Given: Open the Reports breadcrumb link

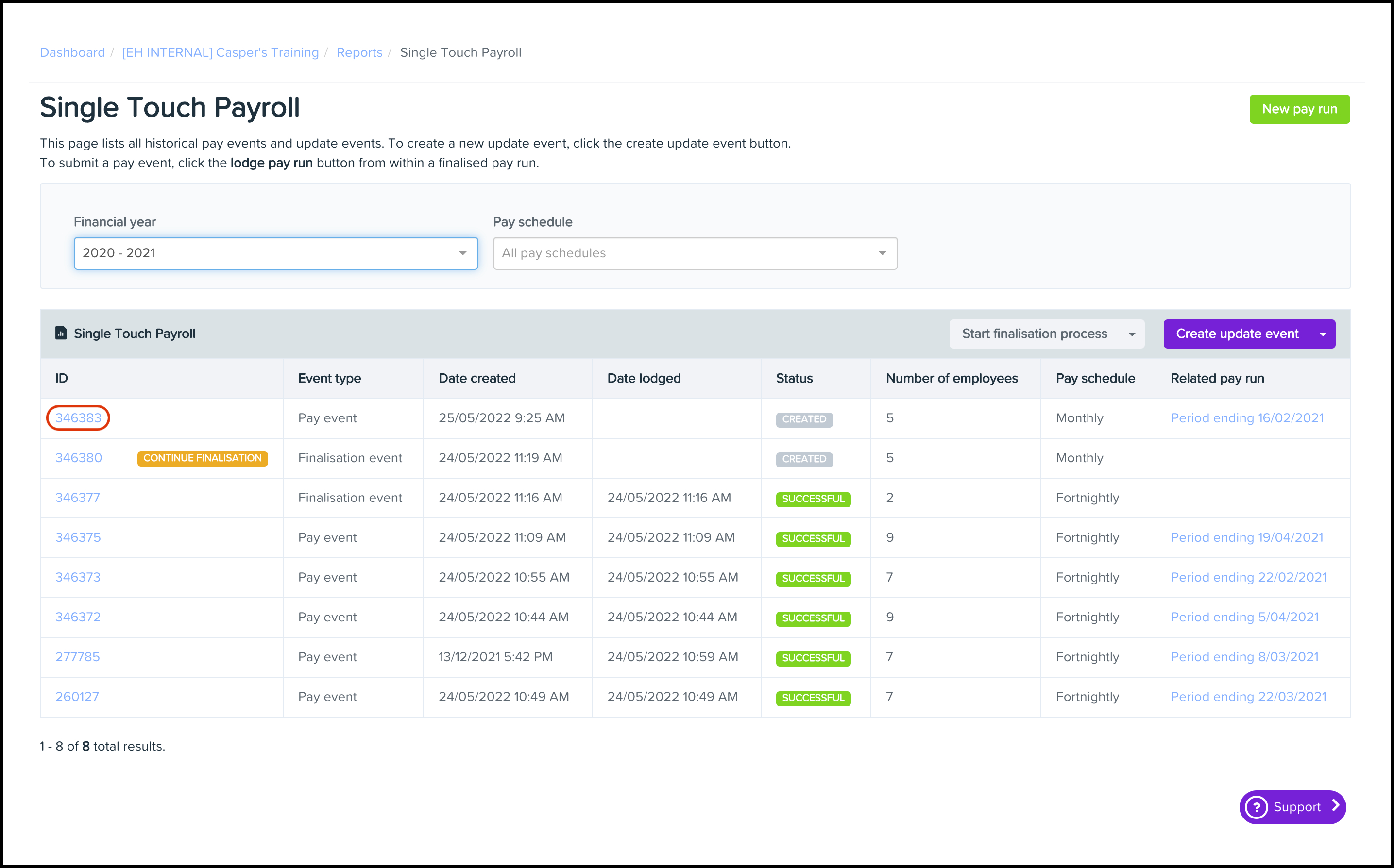Looking at the screenshot, I should pos(359,52).
